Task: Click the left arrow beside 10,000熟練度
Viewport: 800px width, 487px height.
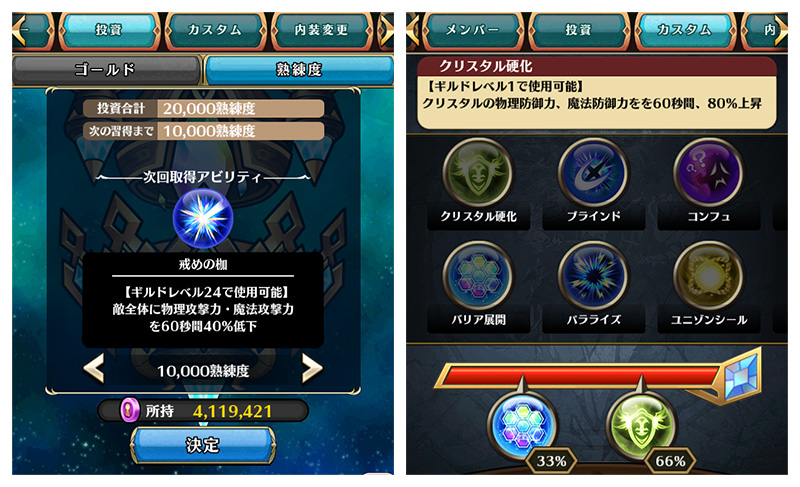Action: click(x=94, y=368)
